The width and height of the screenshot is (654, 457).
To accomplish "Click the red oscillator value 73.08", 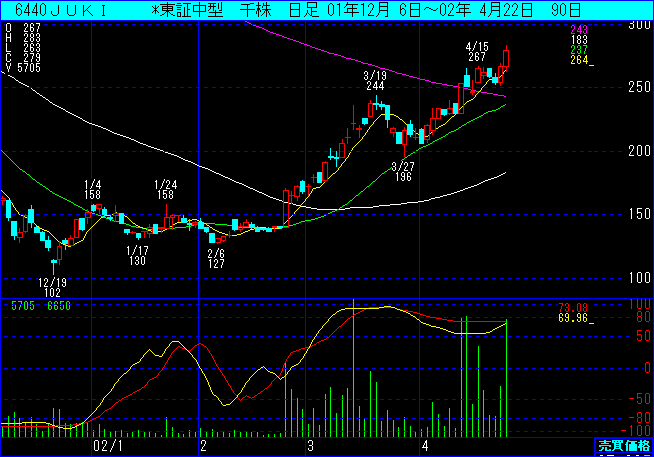I will [573, 308].
